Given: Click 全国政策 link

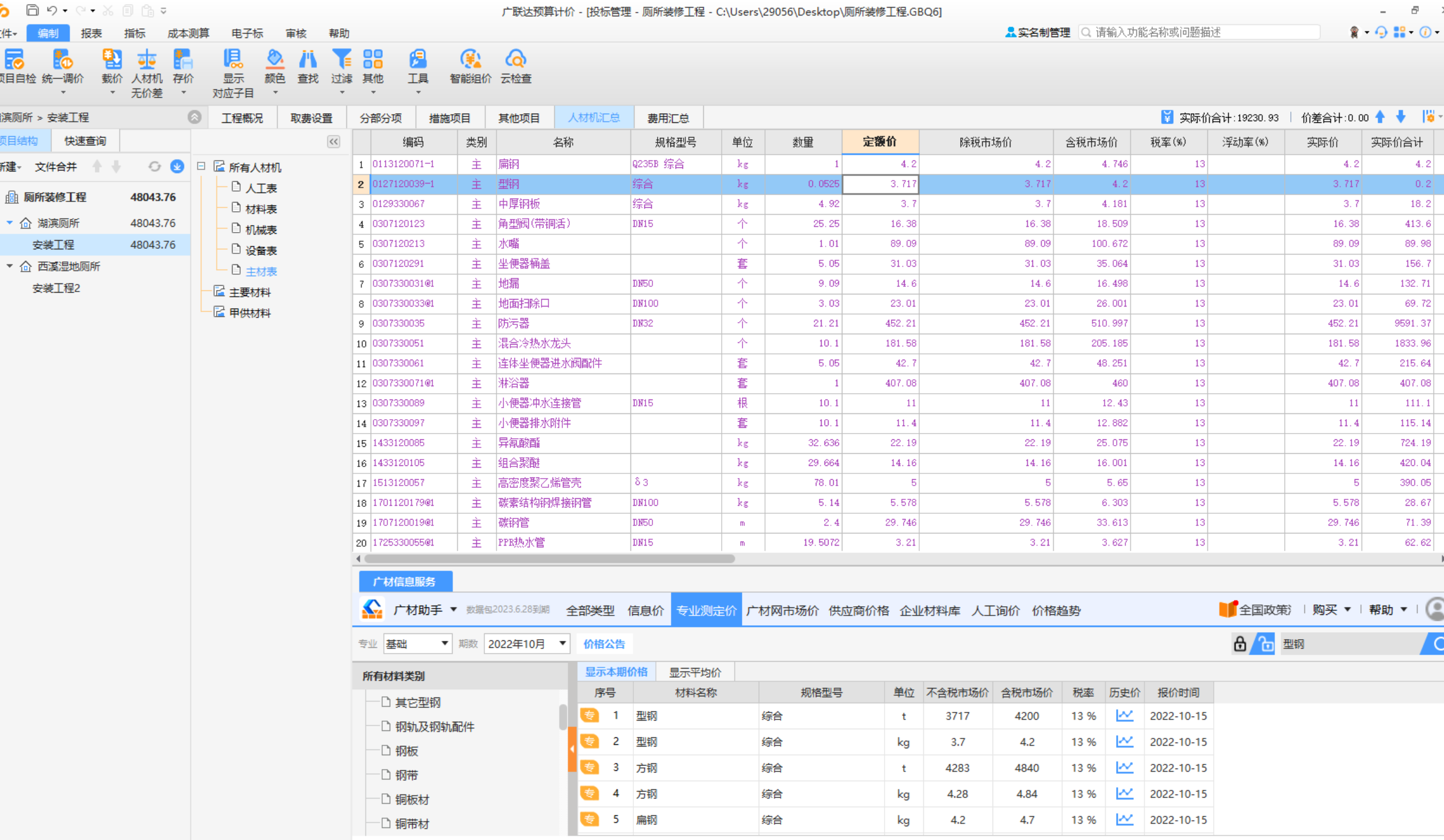Looking at the screenshot, I should pyautogui.click(x=1255, y=610).
